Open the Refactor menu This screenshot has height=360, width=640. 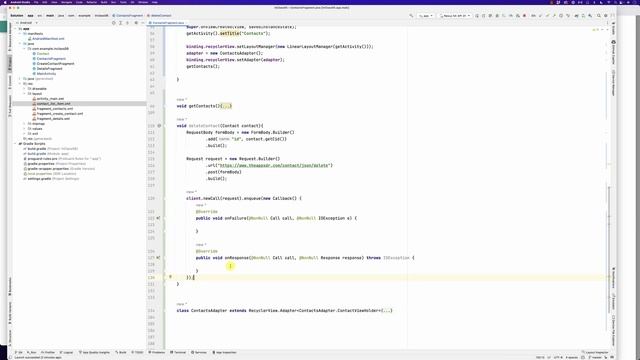91,2
